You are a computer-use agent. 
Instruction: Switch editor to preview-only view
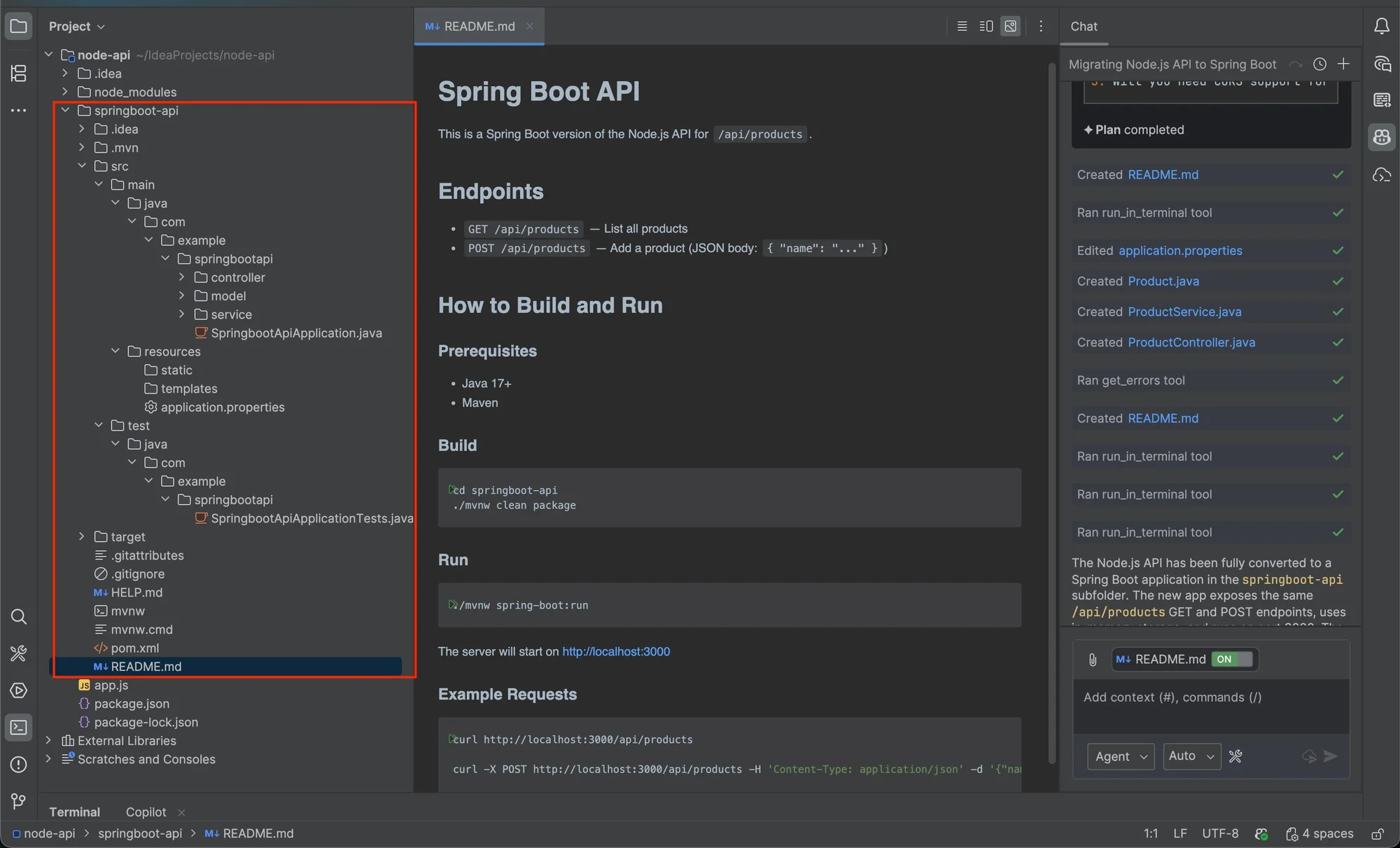[1010, 26]
